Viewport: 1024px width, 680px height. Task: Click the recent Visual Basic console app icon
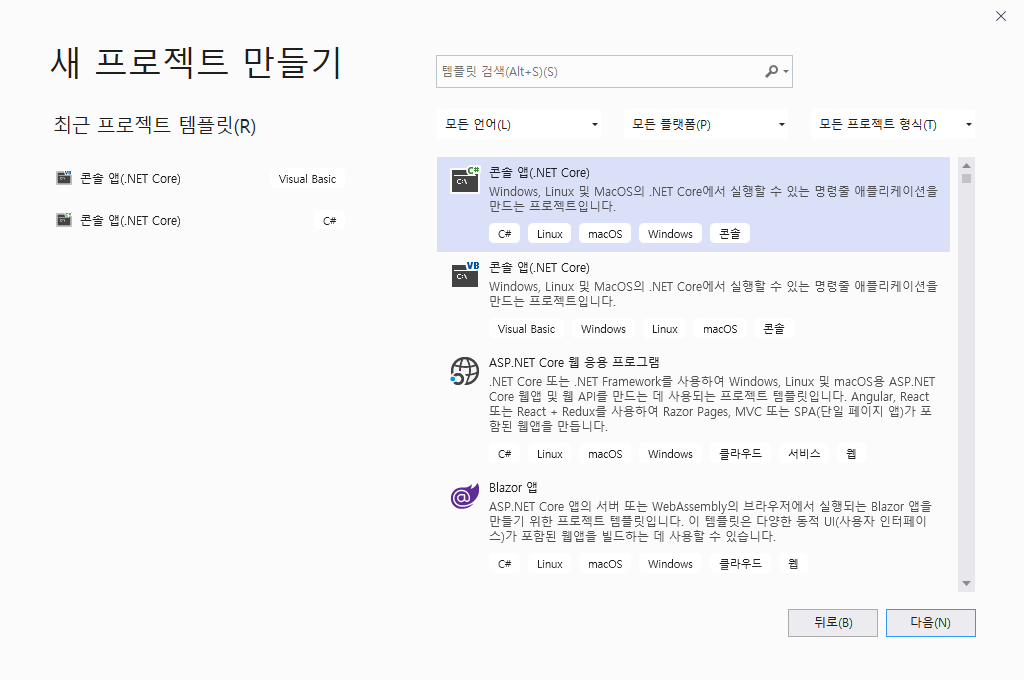[x=64, y=178]
